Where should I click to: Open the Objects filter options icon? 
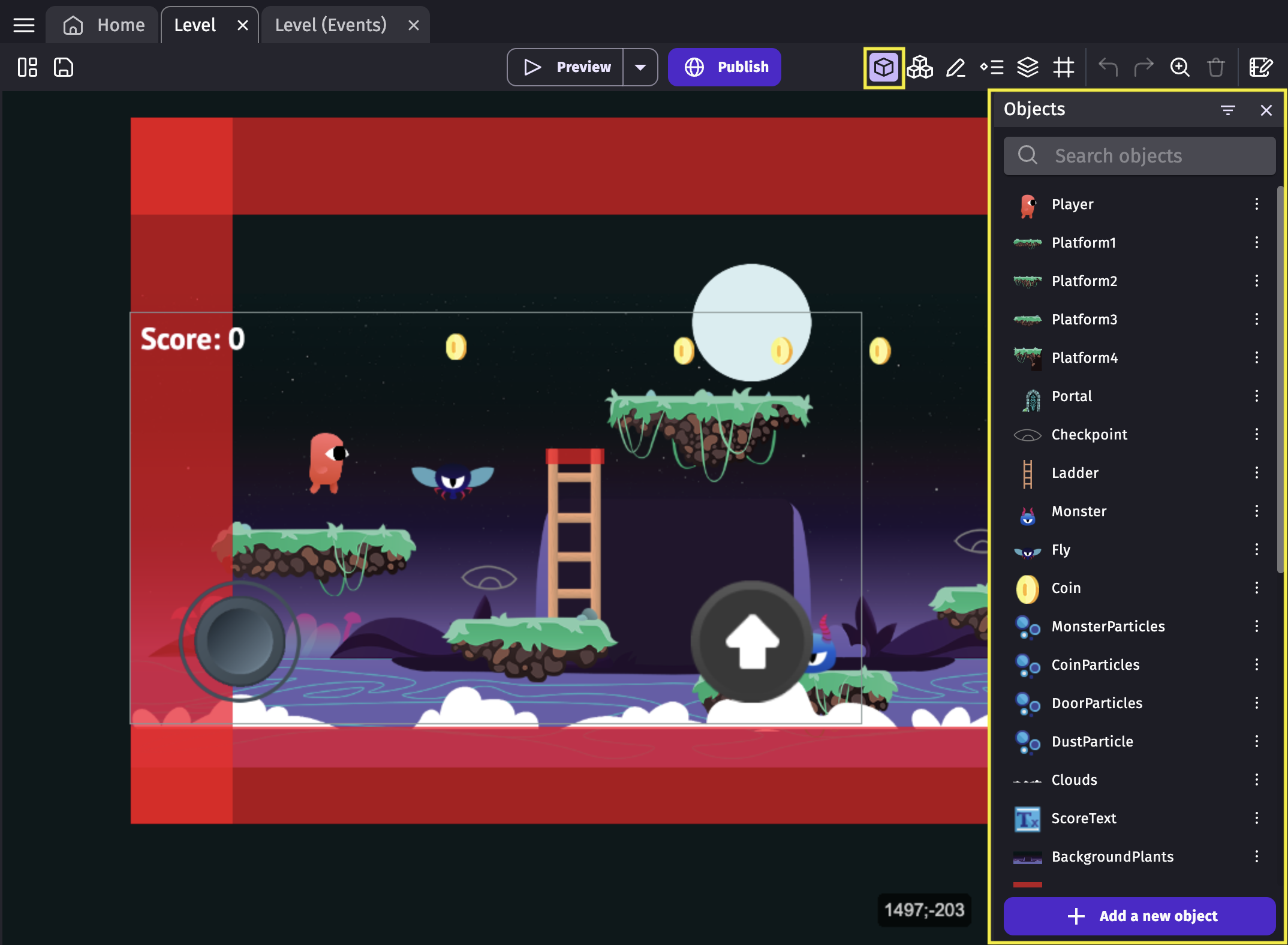click(1227, 110)
